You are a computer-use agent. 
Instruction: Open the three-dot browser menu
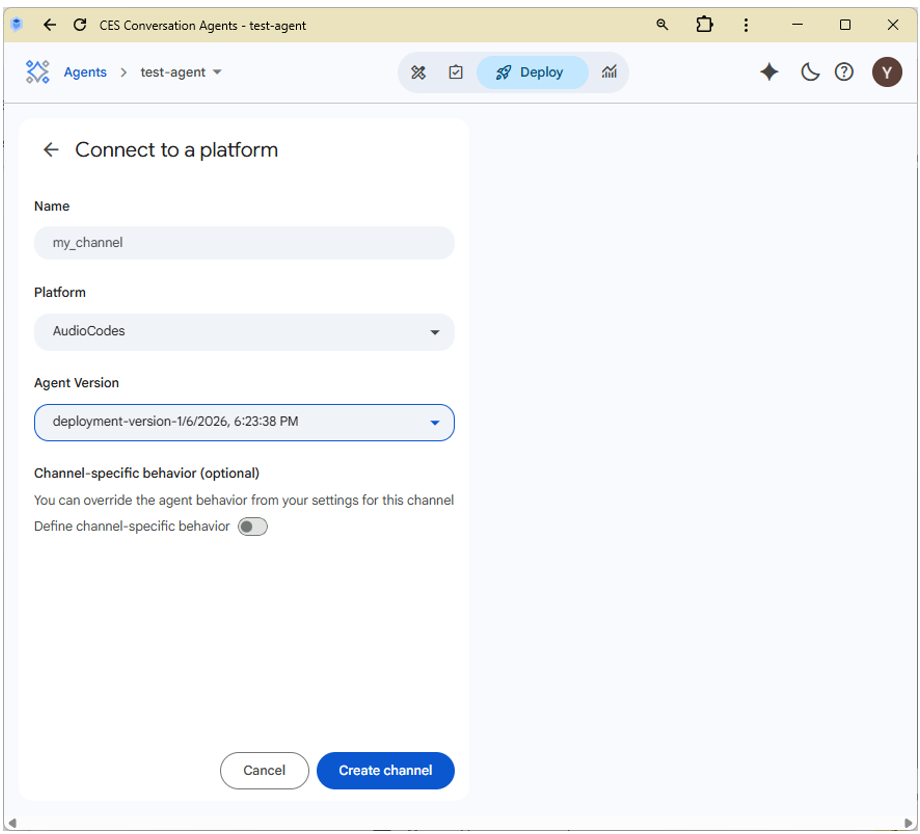746,25
